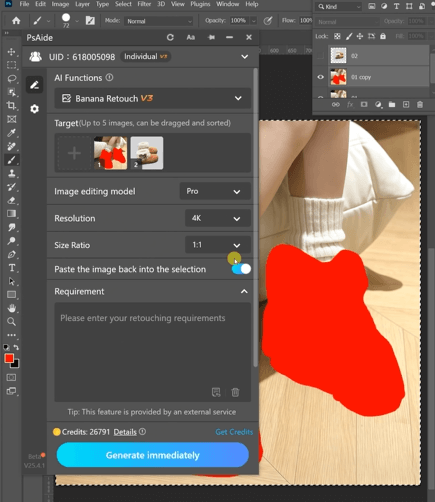Open the Image editing model Pro dropdown
Image resolution: width=435 pixels, height=502 pixels.
(x=215, y=191)
